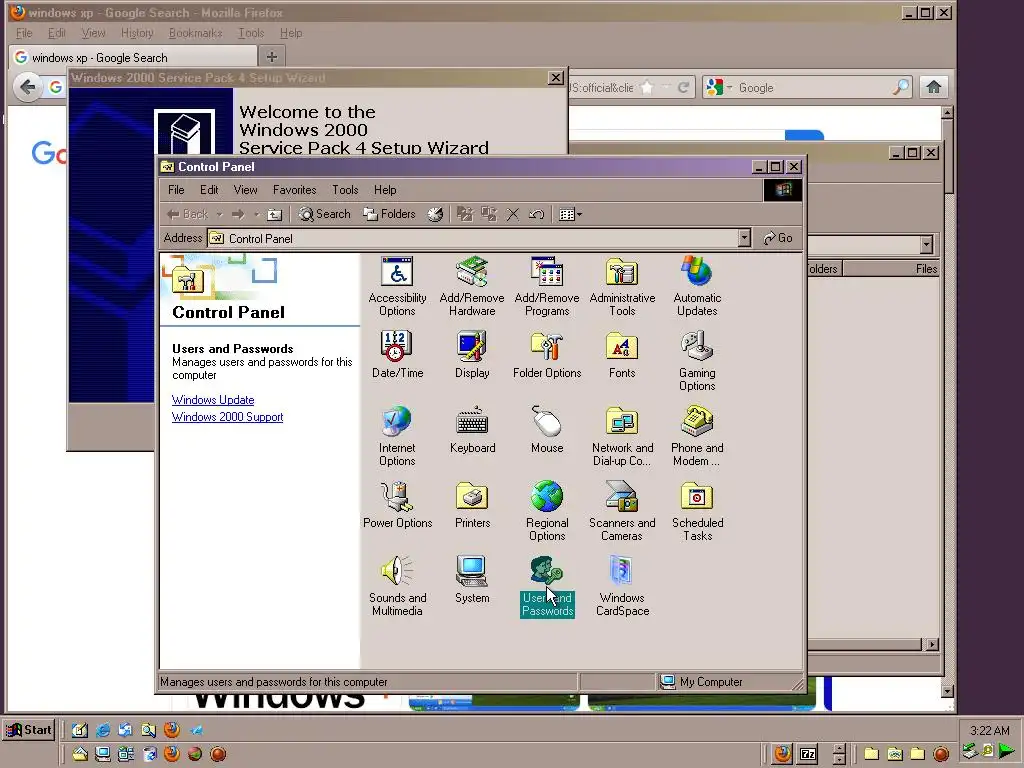Open Forward button history dropdown arrow
The height and width of the screenshot is (768, 1024).
[x=257, y=214]
